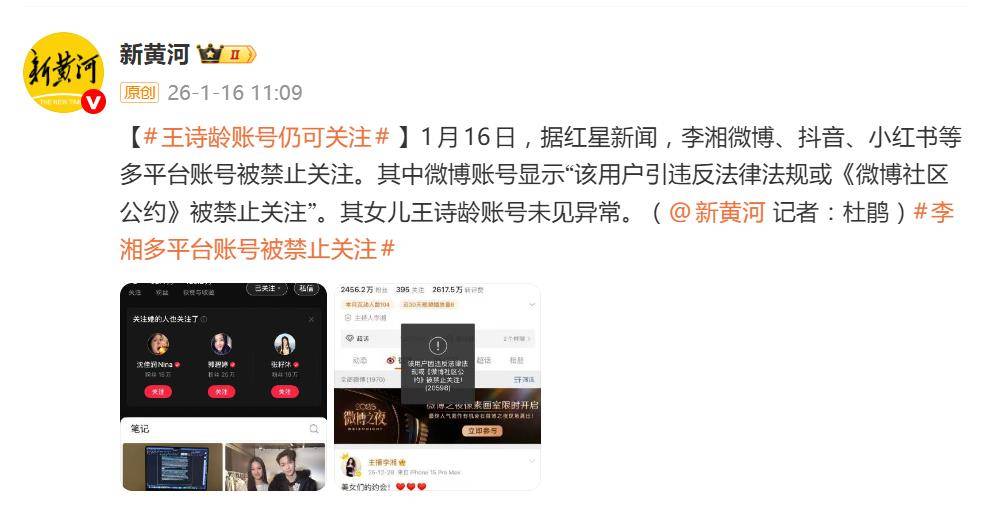Open hashtag 王诗龄账号仍可关注

266,137
